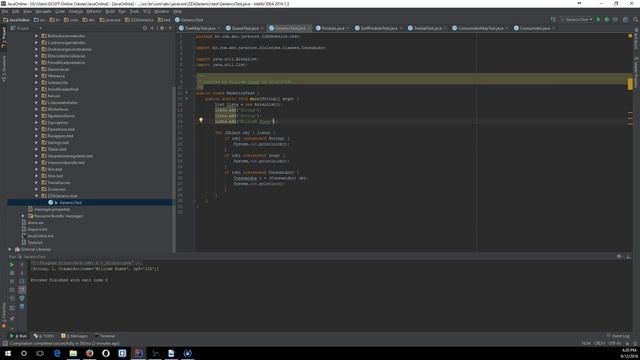
Task: Open the Terminal tool window button
Action: 105,336
